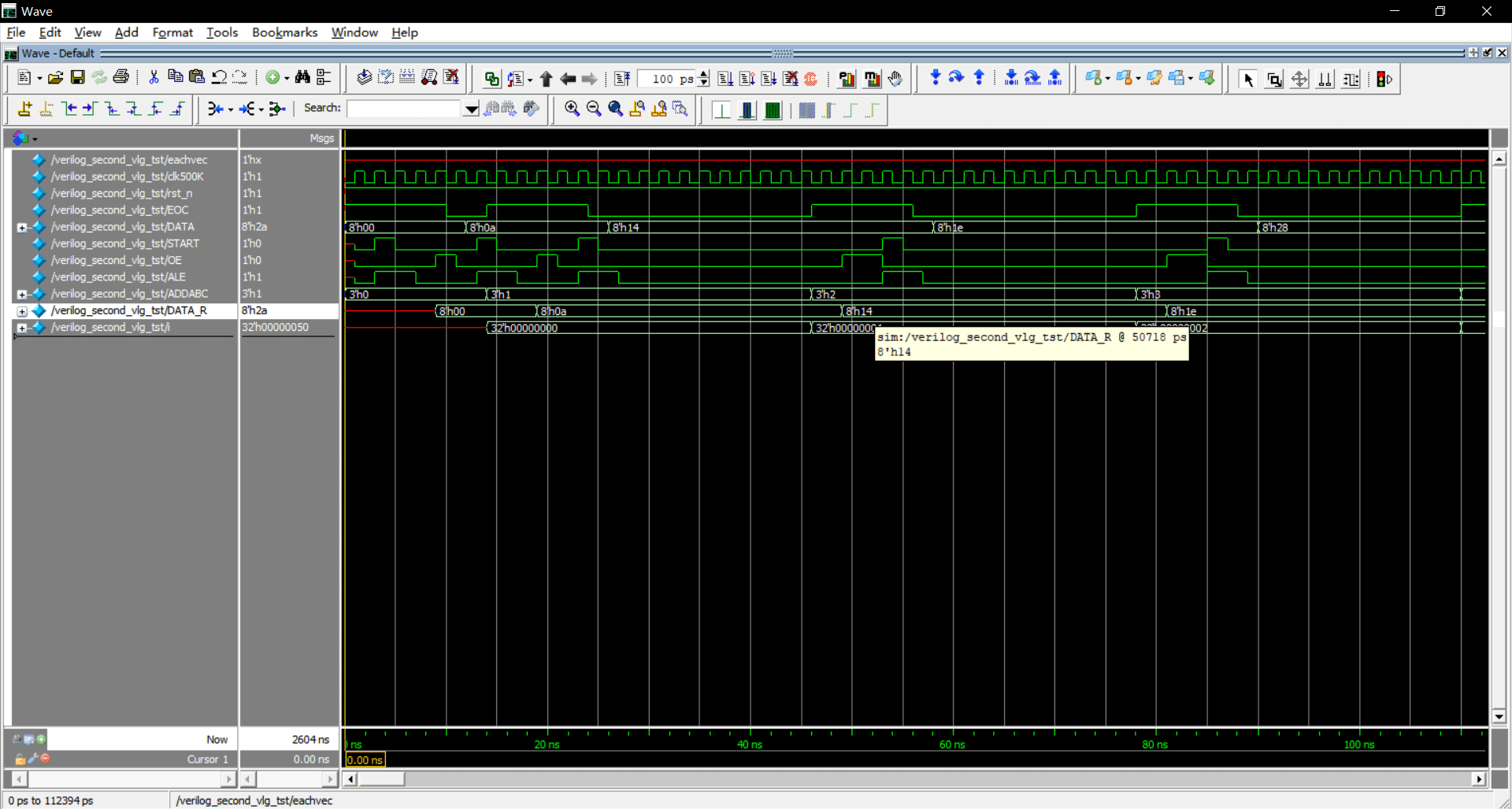The width and height of the screenshot is (1512, 809).
Task: Click the traffic light icon
Action: [x=1383, y=80]
